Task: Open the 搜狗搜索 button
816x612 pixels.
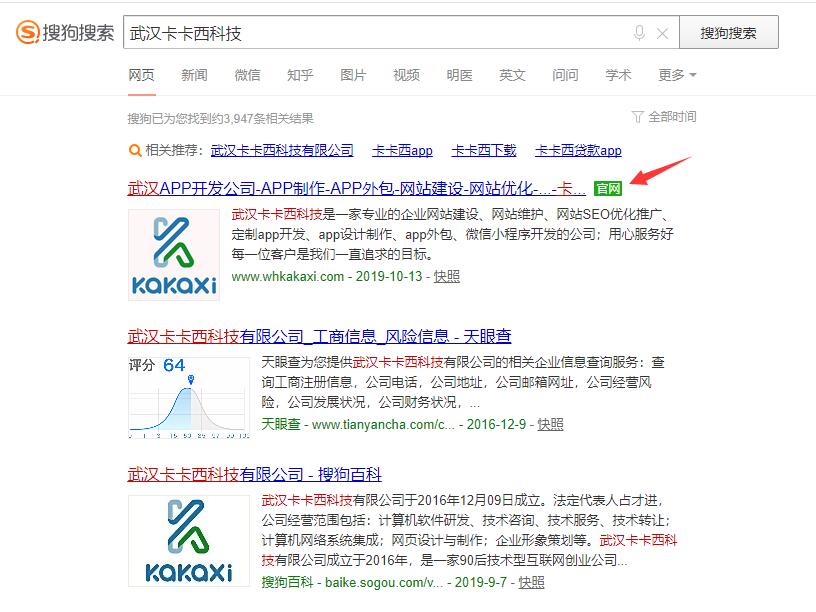Action: pos(729,33)
